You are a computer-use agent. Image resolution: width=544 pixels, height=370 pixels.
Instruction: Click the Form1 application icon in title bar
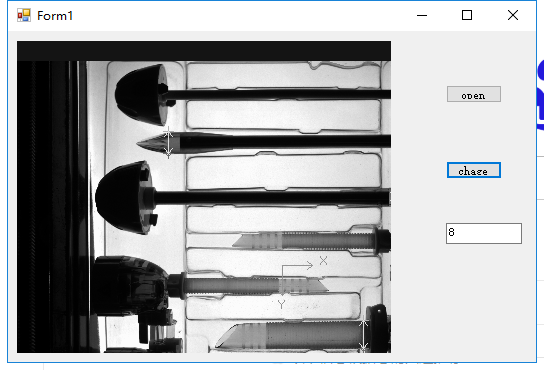coord(24,15)
